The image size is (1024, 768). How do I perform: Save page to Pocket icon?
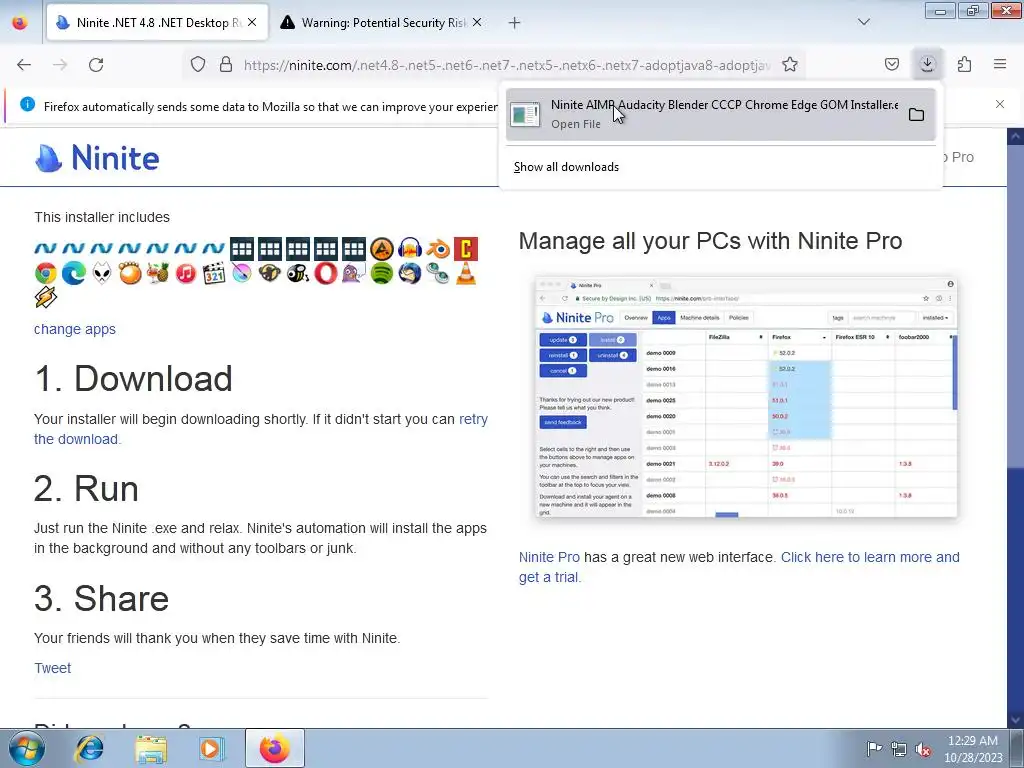point(891,64)
